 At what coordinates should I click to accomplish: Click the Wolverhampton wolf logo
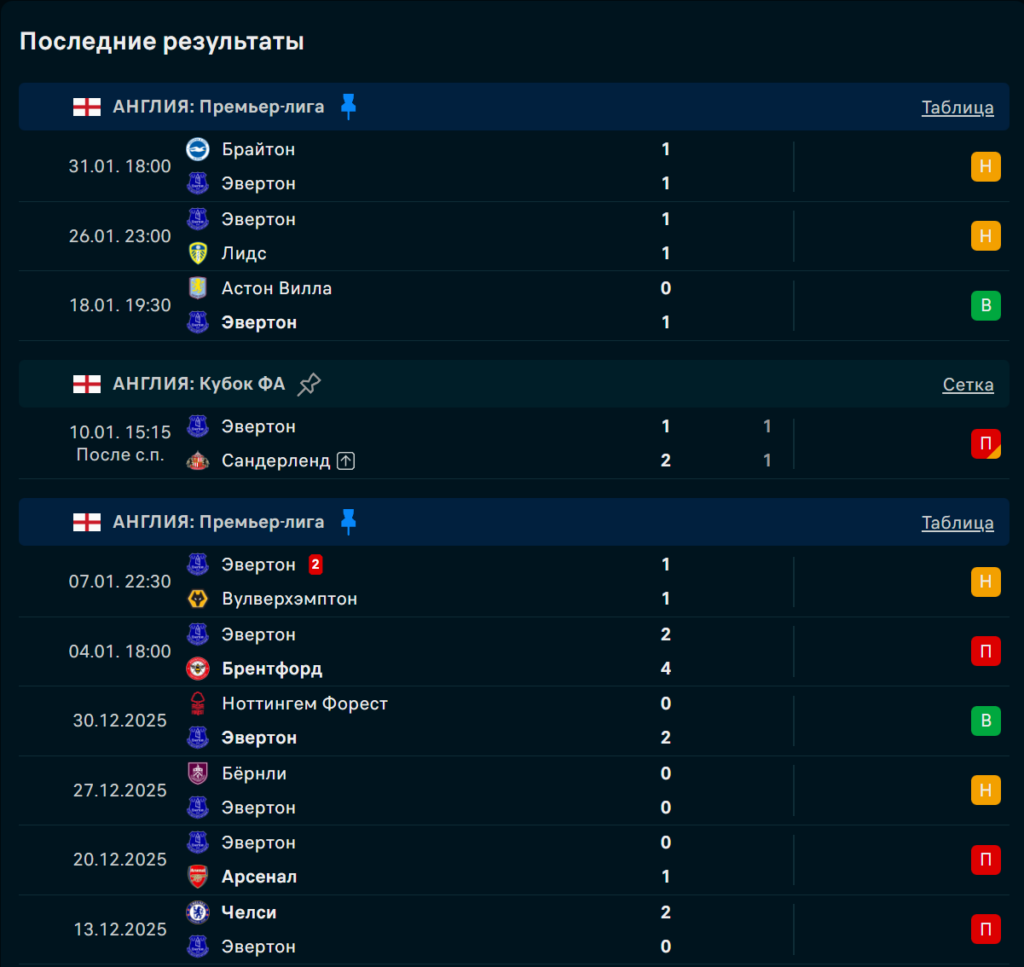pyautogui.click(x=198, y=599)
